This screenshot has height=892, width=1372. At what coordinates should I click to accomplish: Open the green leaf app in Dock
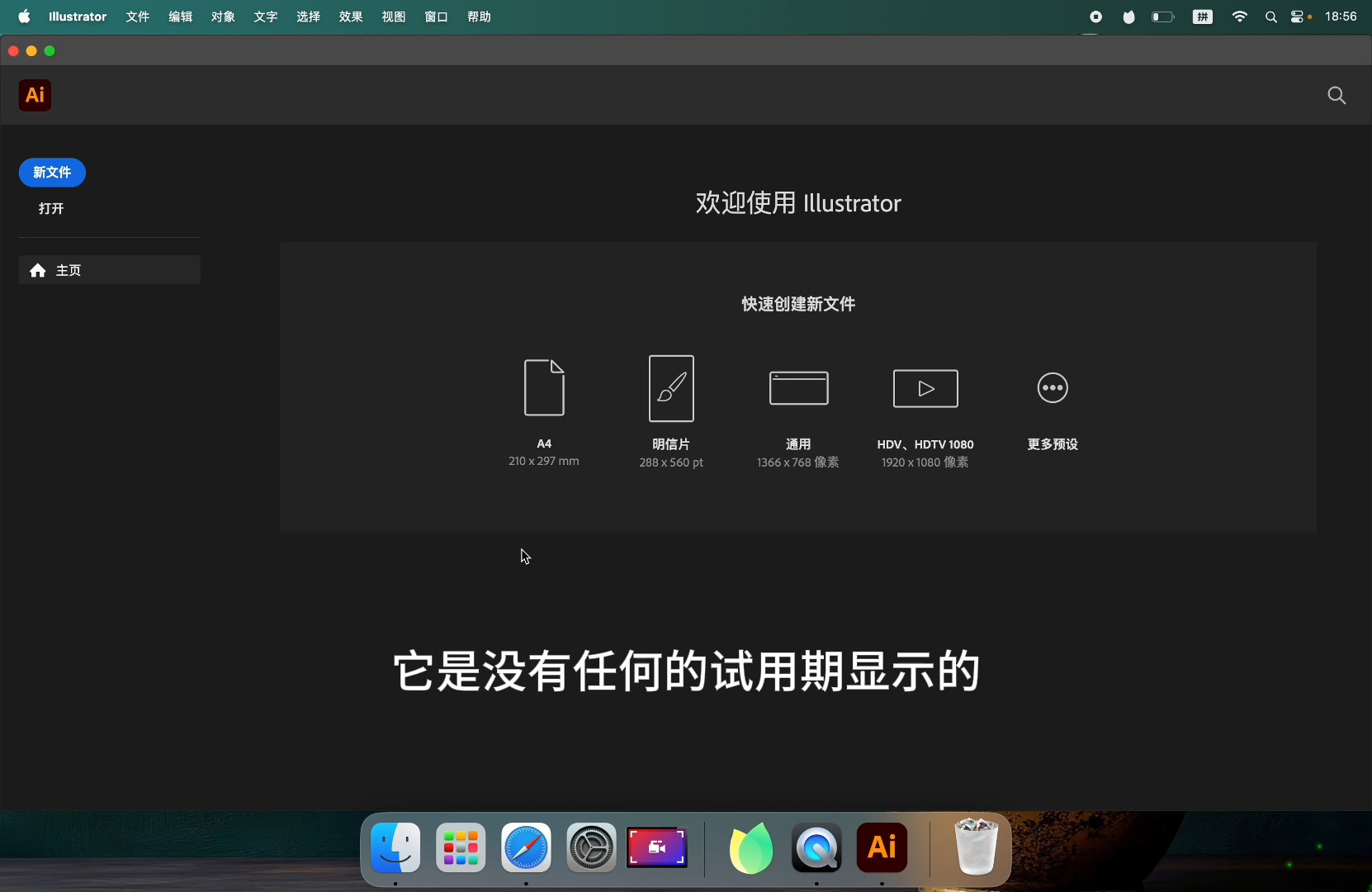(751, 848)
